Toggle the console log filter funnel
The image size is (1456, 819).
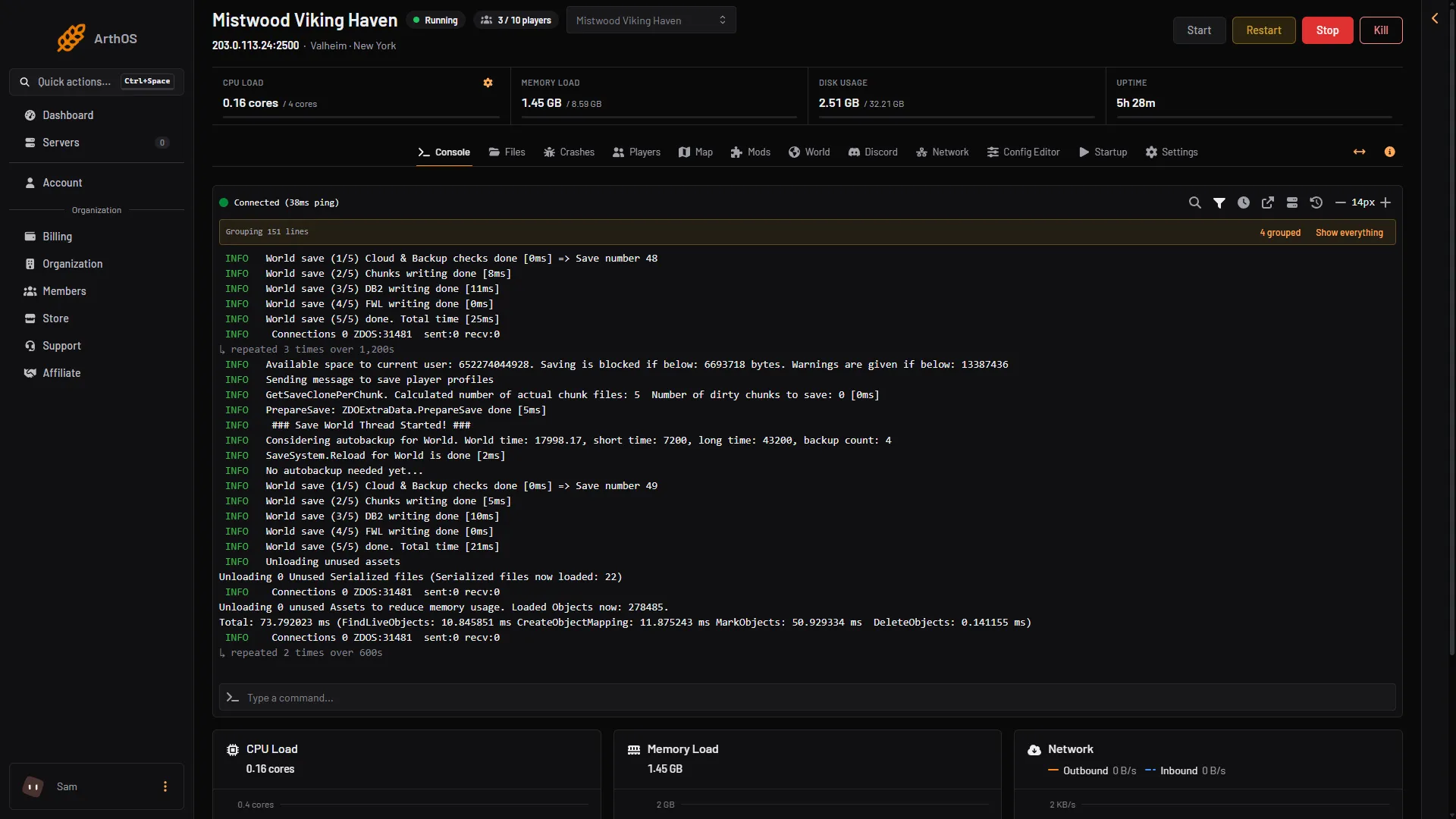click(1219, 202)
